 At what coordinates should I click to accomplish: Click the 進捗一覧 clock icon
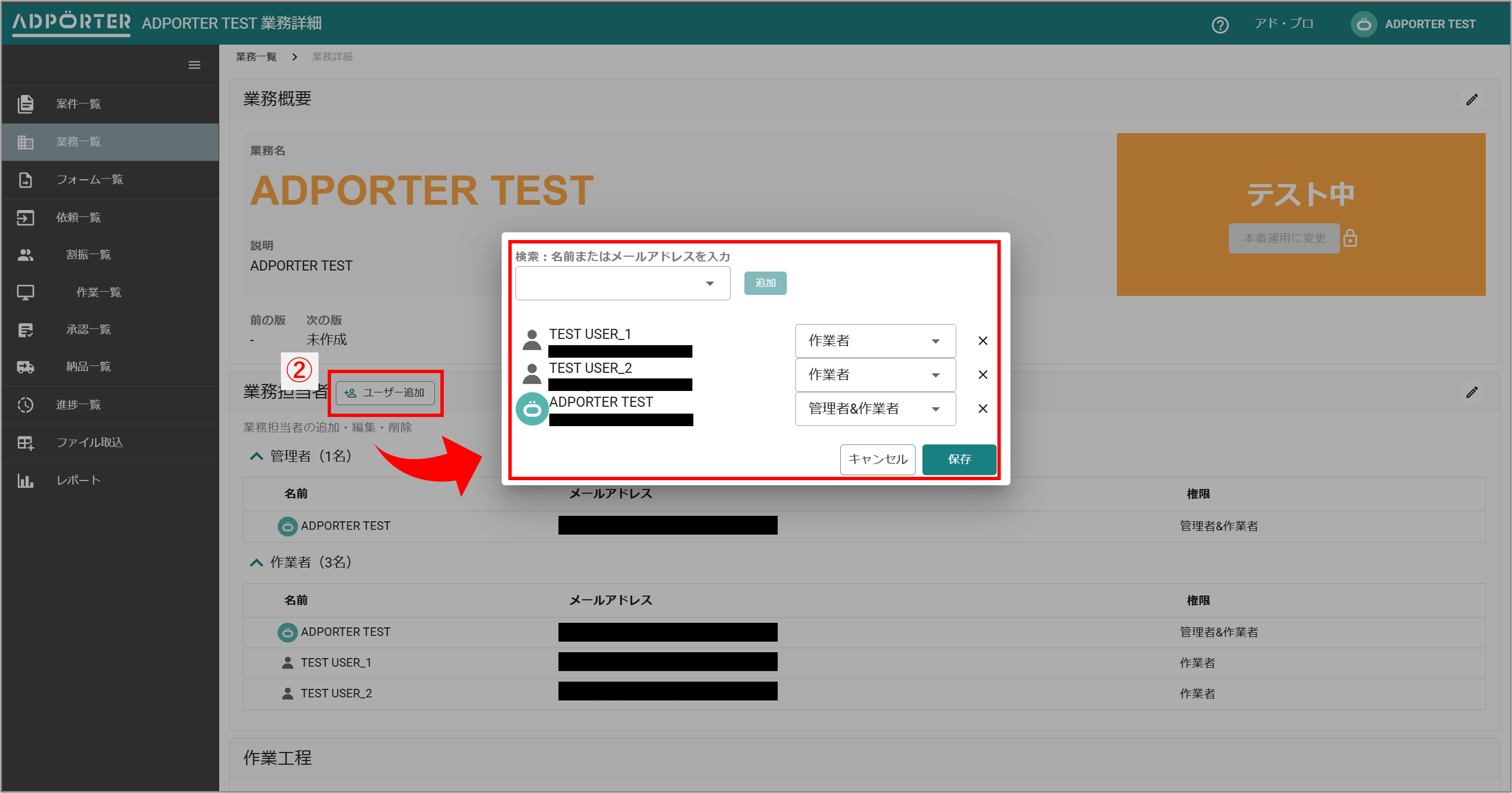(x=25, y=405)
